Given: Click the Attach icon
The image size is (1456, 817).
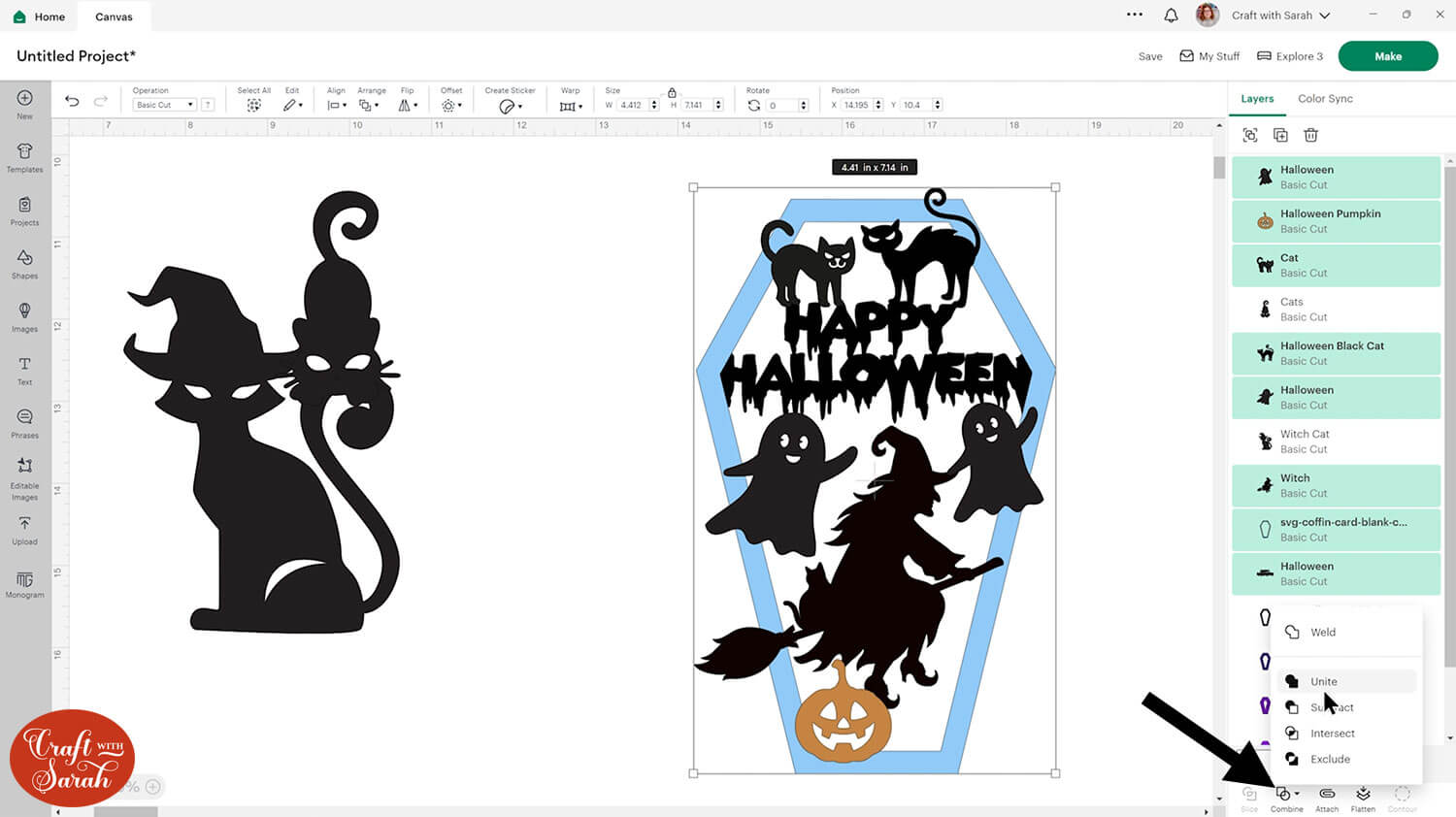Looking at the screenshot, I should pos(1327,798).
